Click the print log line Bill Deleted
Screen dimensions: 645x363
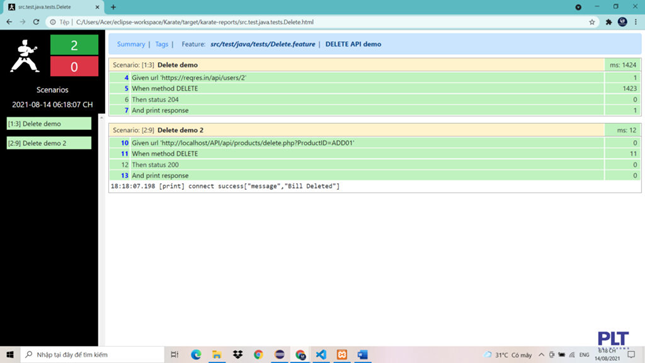coord(225,186)
